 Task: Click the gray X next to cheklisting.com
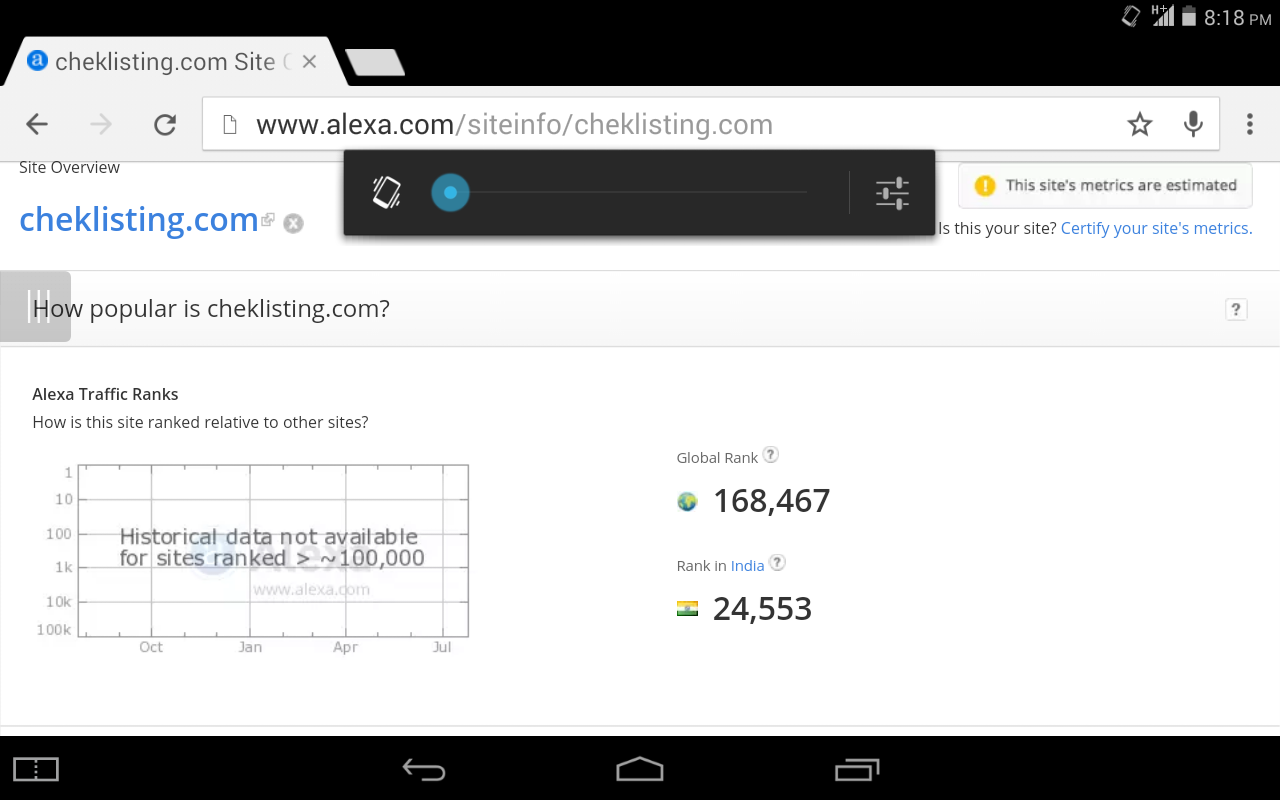click(293, 223)
